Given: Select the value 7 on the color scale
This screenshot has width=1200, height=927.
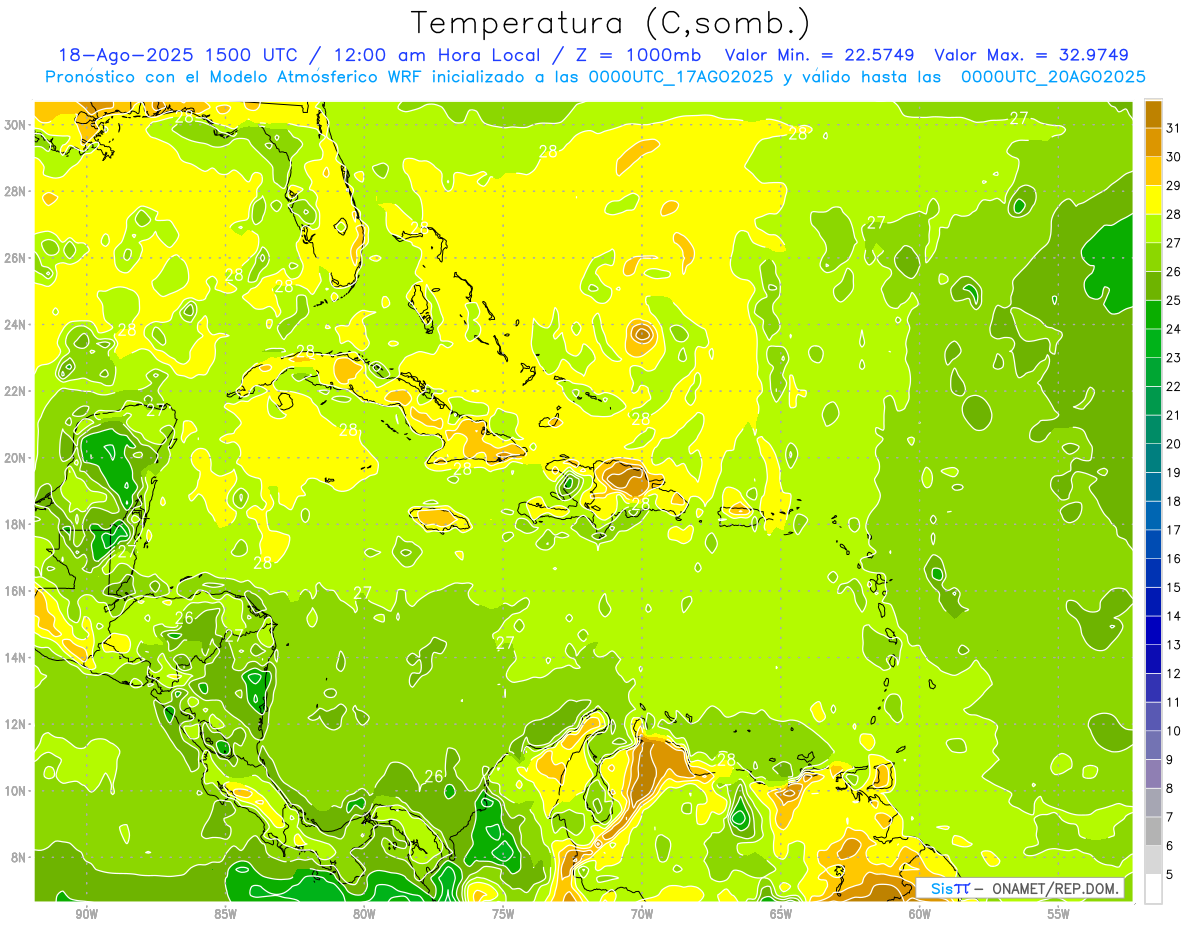Looking at the screenshot, I should (x=1170, y=817).
